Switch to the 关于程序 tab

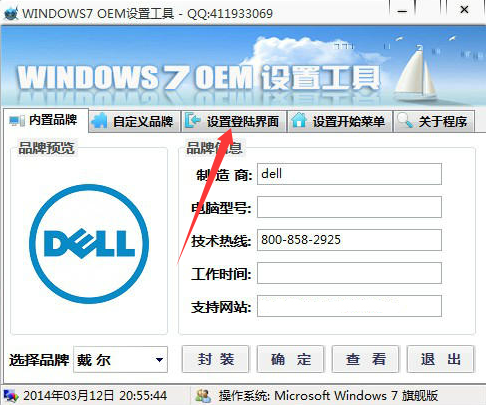click(434, 121)
